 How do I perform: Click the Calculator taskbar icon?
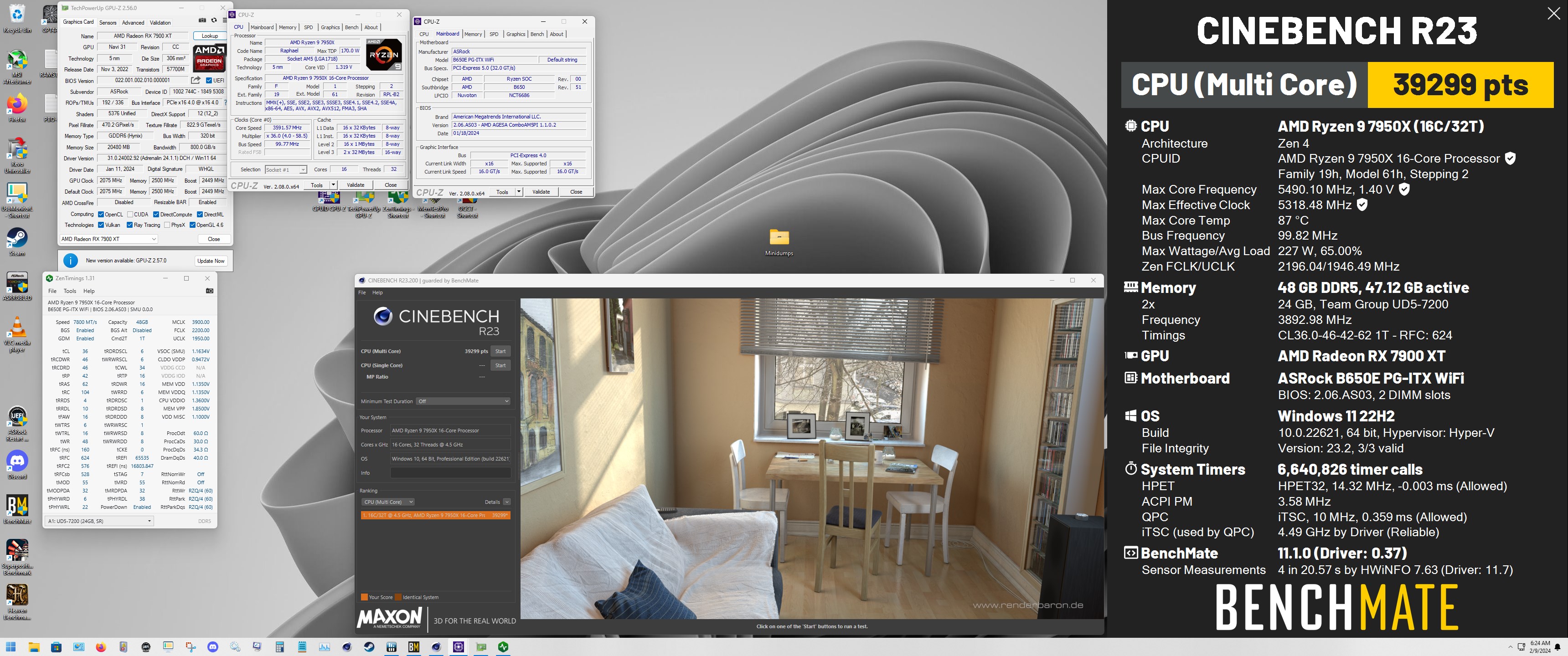click(x=280, y=647)
